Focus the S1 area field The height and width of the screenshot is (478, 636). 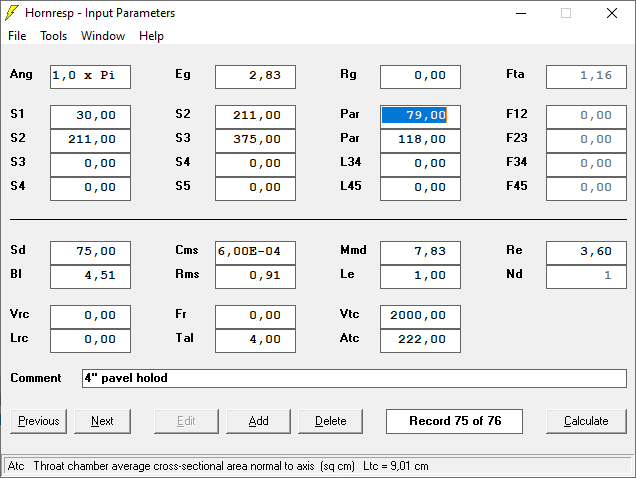tap(90, 116)
